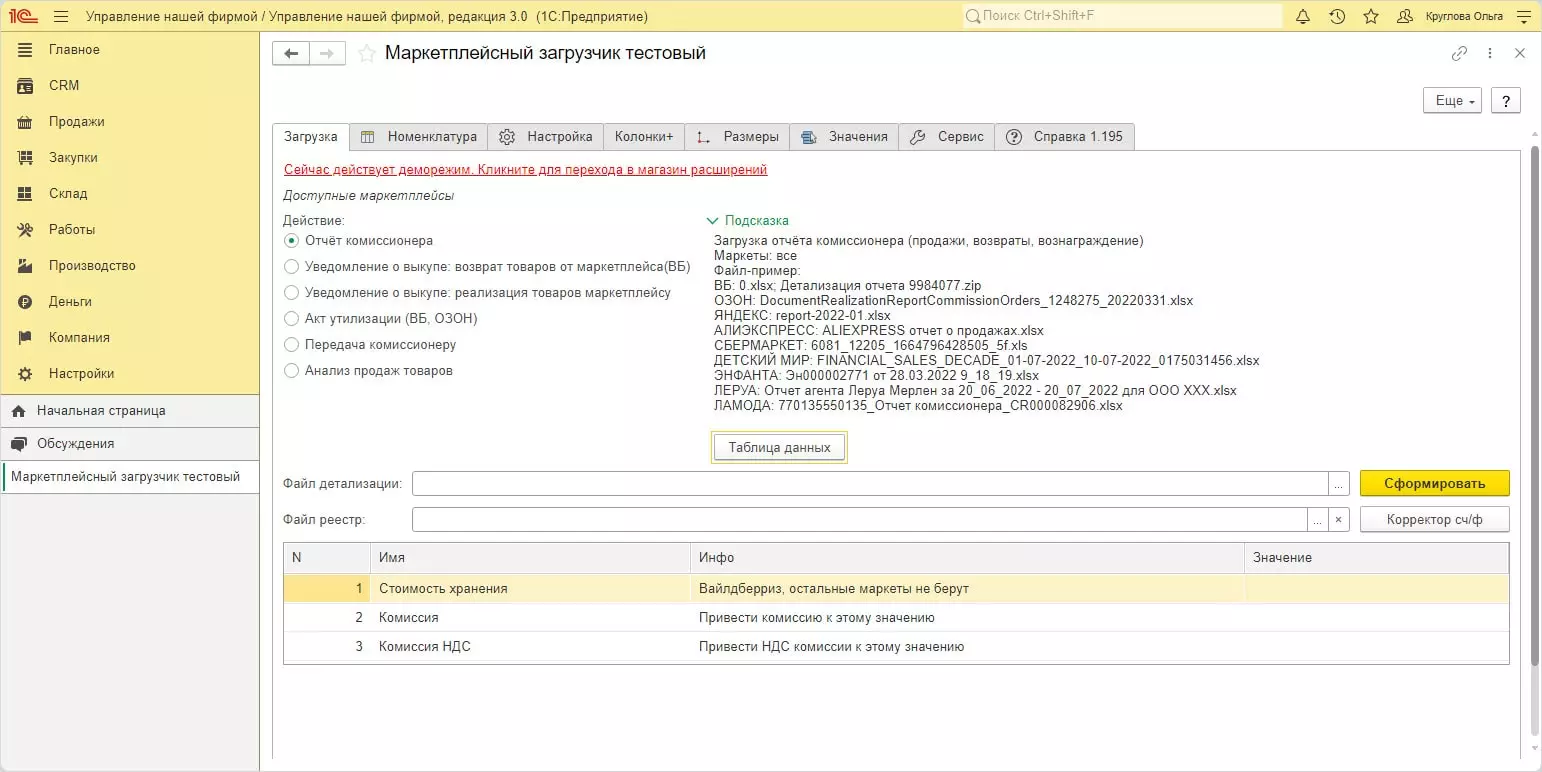Open the question mark help button
This screenshot has width=1542, height=772.
coord(1505,100)
